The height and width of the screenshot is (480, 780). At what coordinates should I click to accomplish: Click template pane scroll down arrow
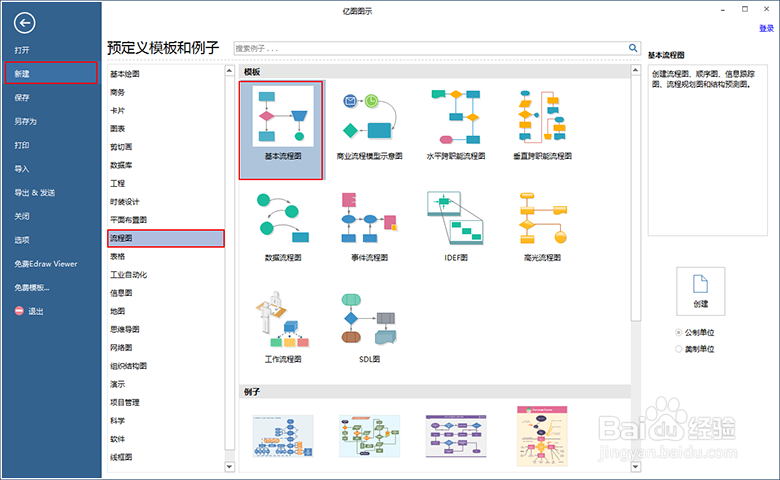(635, 467)
